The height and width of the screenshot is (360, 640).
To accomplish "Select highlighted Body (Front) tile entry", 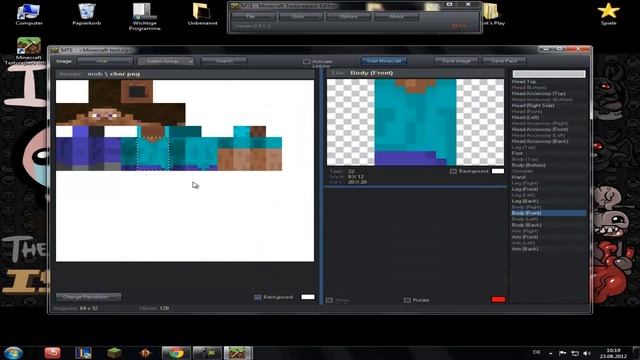I will (549, 213).
